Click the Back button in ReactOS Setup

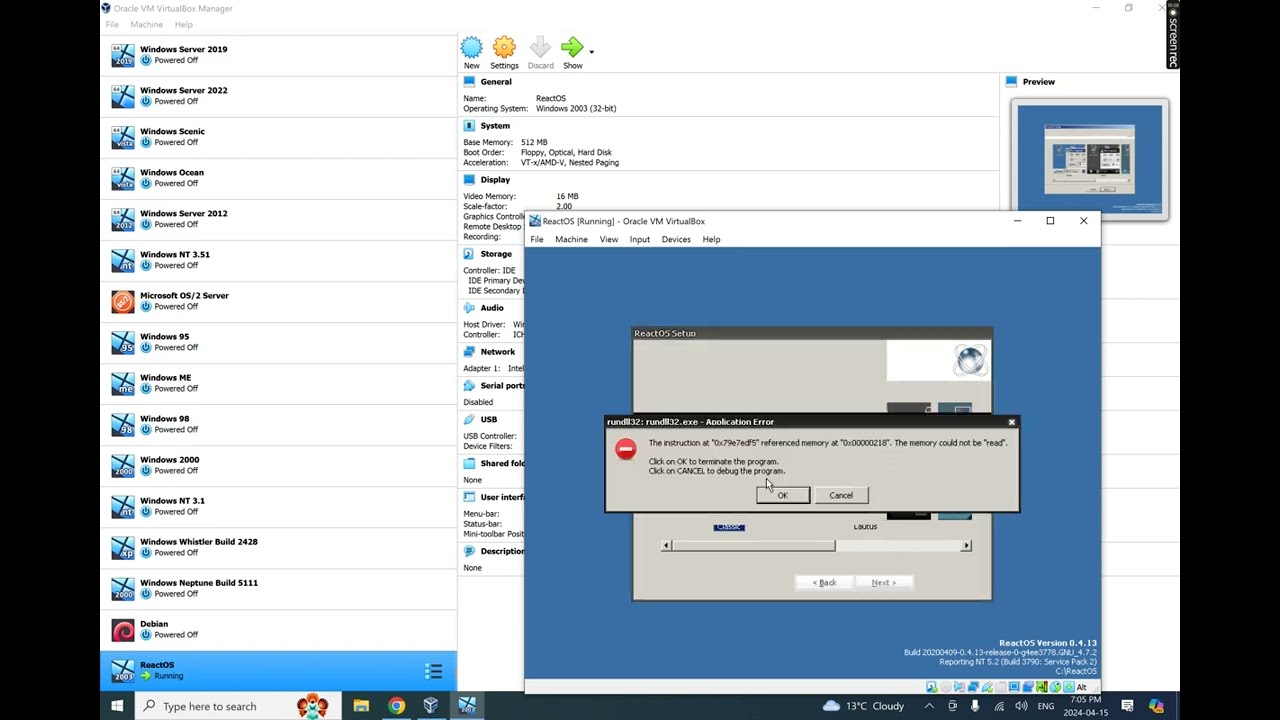tap(825, 582)
